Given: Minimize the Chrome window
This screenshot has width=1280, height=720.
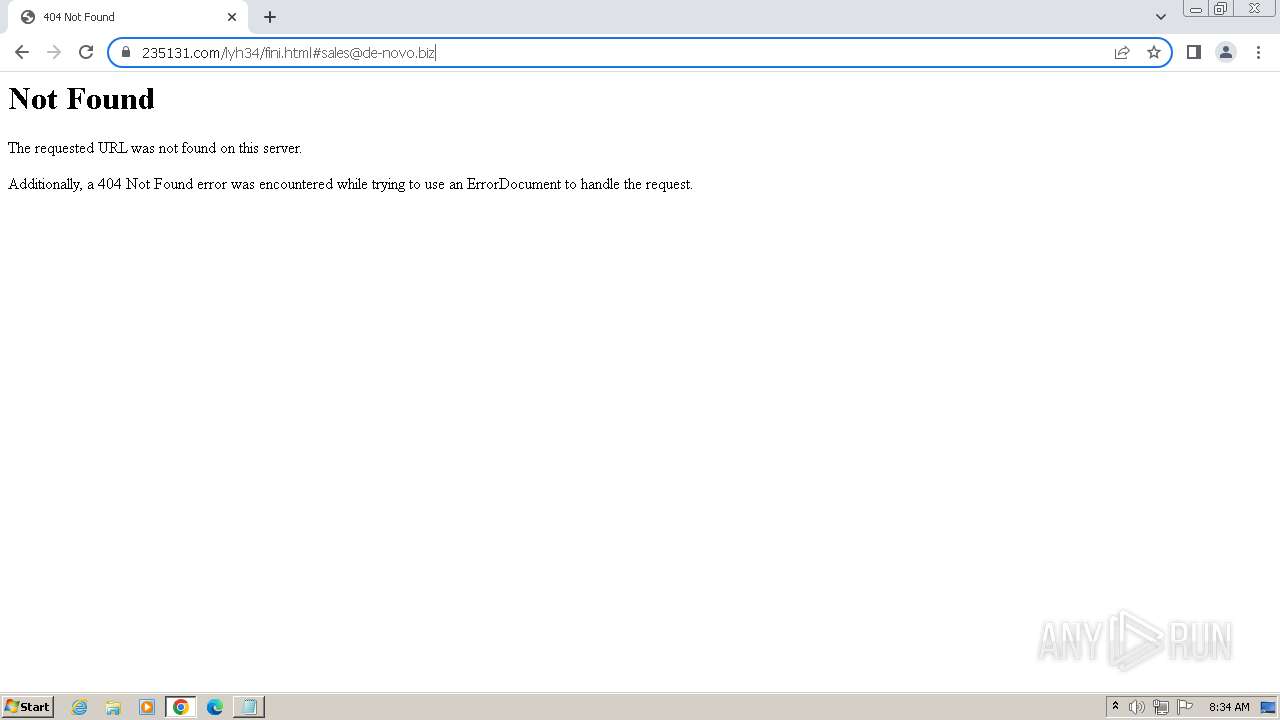Looking at the screenshot, I should pos(1196,9).
